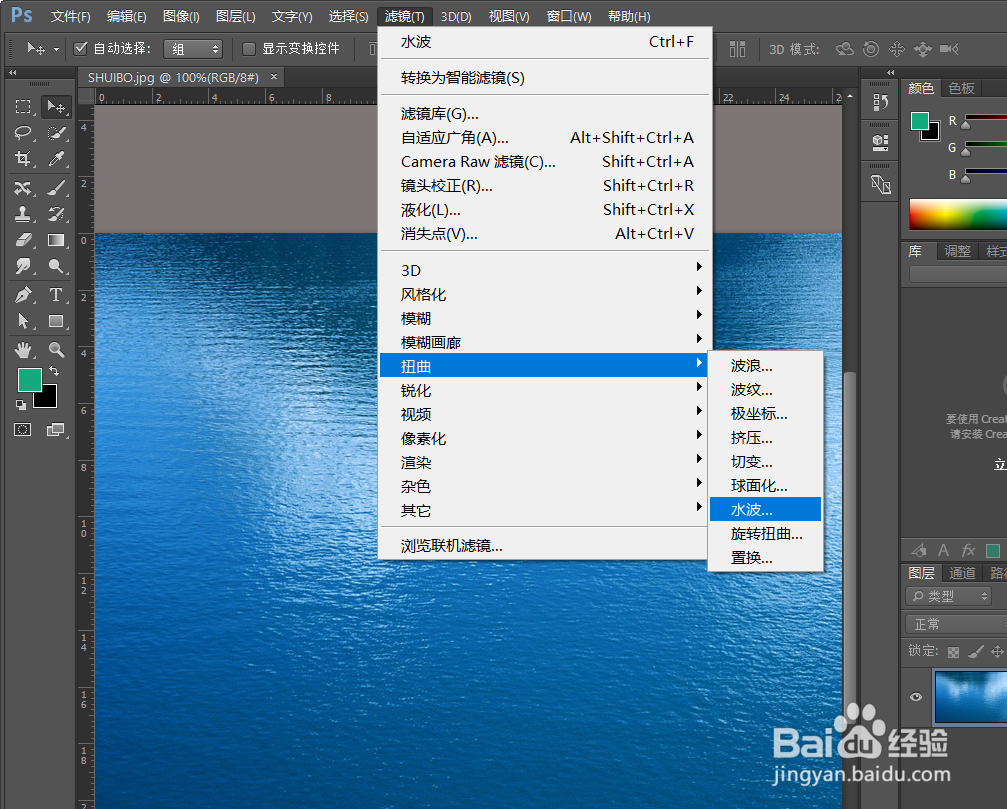Choose 极坐标... from the submenu

pos(766,413)
